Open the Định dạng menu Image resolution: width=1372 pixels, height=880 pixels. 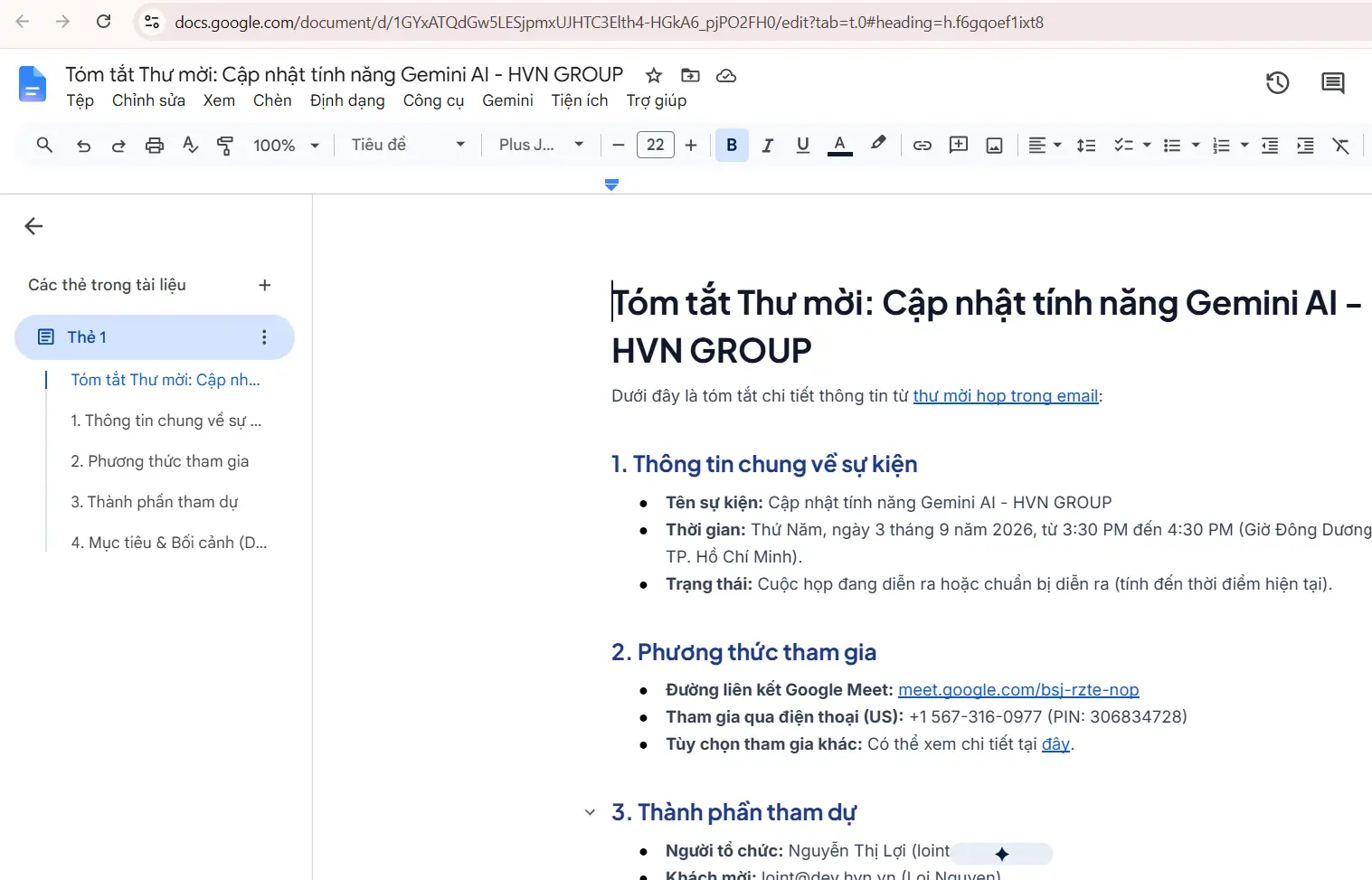click(x=347, y=100)
